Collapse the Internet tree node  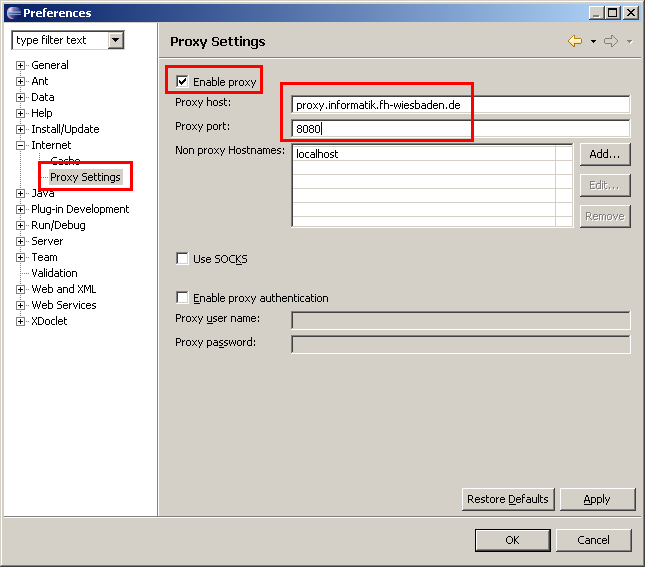20,145
